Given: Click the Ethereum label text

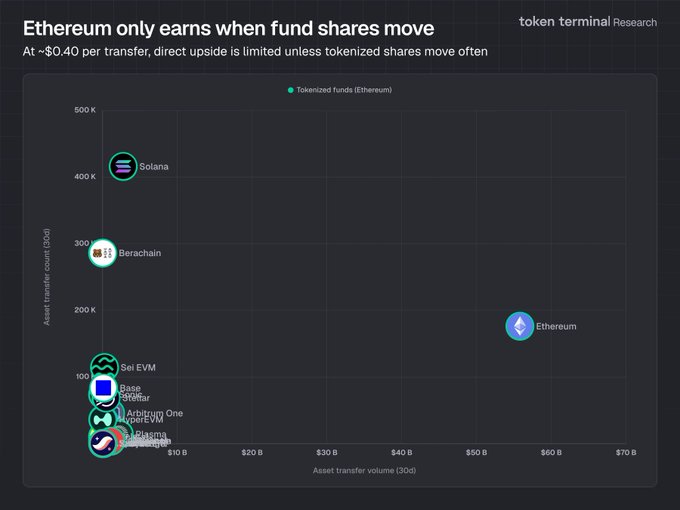Looking at the screenshot, I should pyautogui.click(x=556, y=326).
